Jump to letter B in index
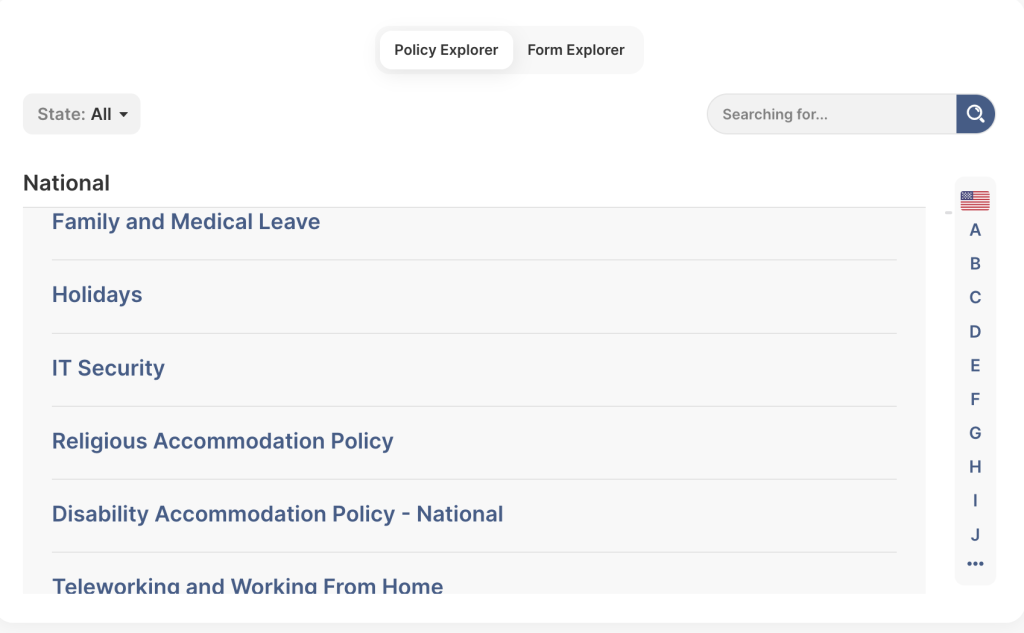 pos(975,264)
